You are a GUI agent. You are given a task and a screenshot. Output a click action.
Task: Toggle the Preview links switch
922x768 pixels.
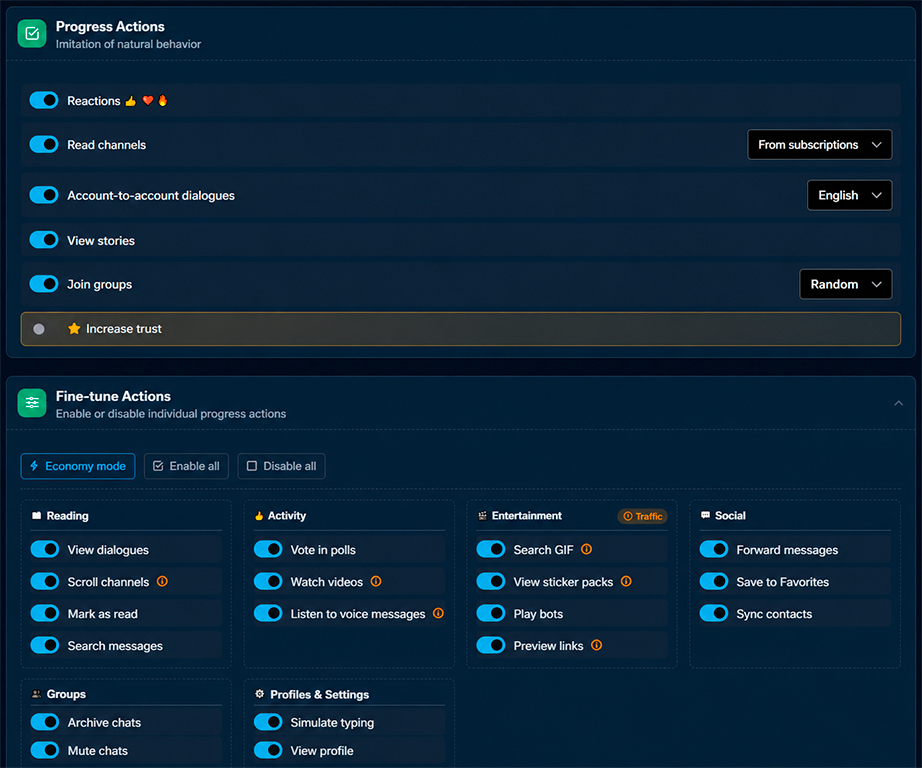(491, 645)
